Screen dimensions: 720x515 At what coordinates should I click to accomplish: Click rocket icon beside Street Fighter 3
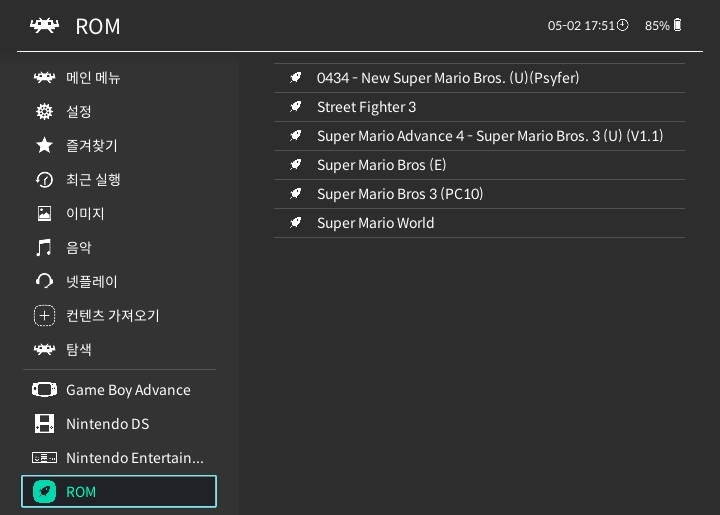point(296,107)
